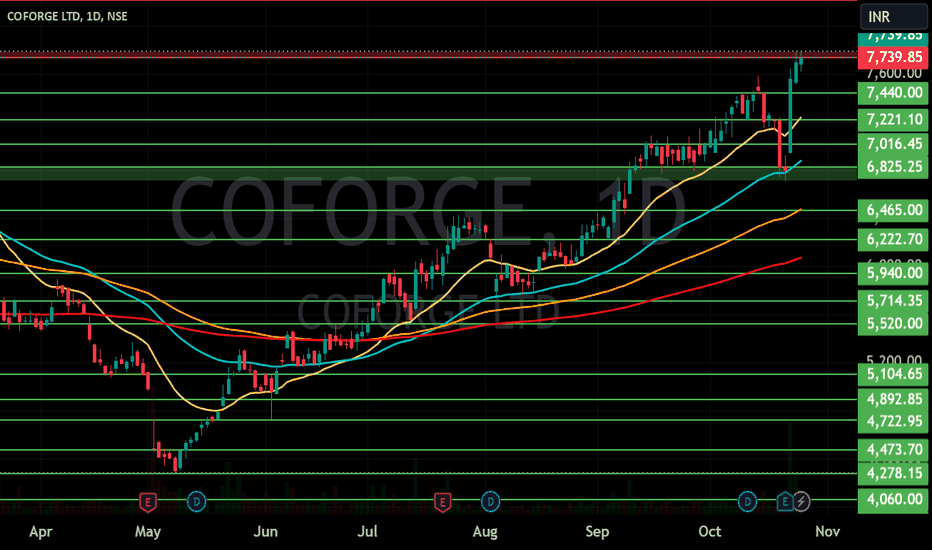This screenshot has width=932, height=550.
Task: Select the 5,940.00 price level label
Action: [x=893, y=273]
